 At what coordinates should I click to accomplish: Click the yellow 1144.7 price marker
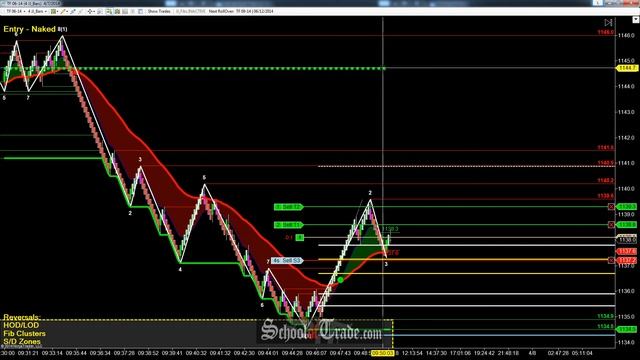(627, 68)
